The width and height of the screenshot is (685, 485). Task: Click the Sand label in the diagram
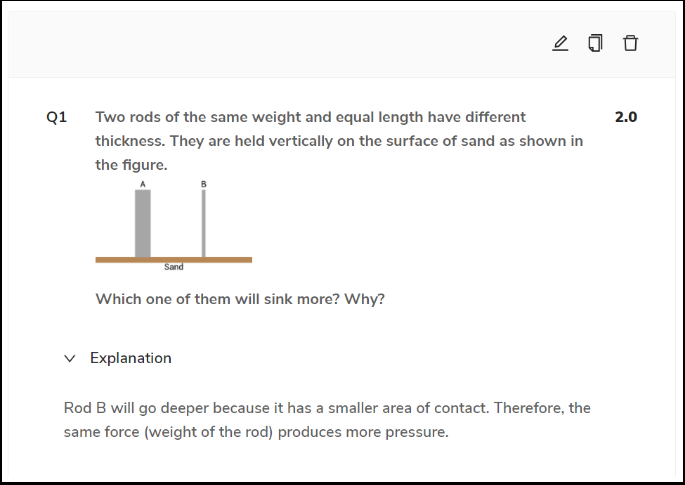173,267
